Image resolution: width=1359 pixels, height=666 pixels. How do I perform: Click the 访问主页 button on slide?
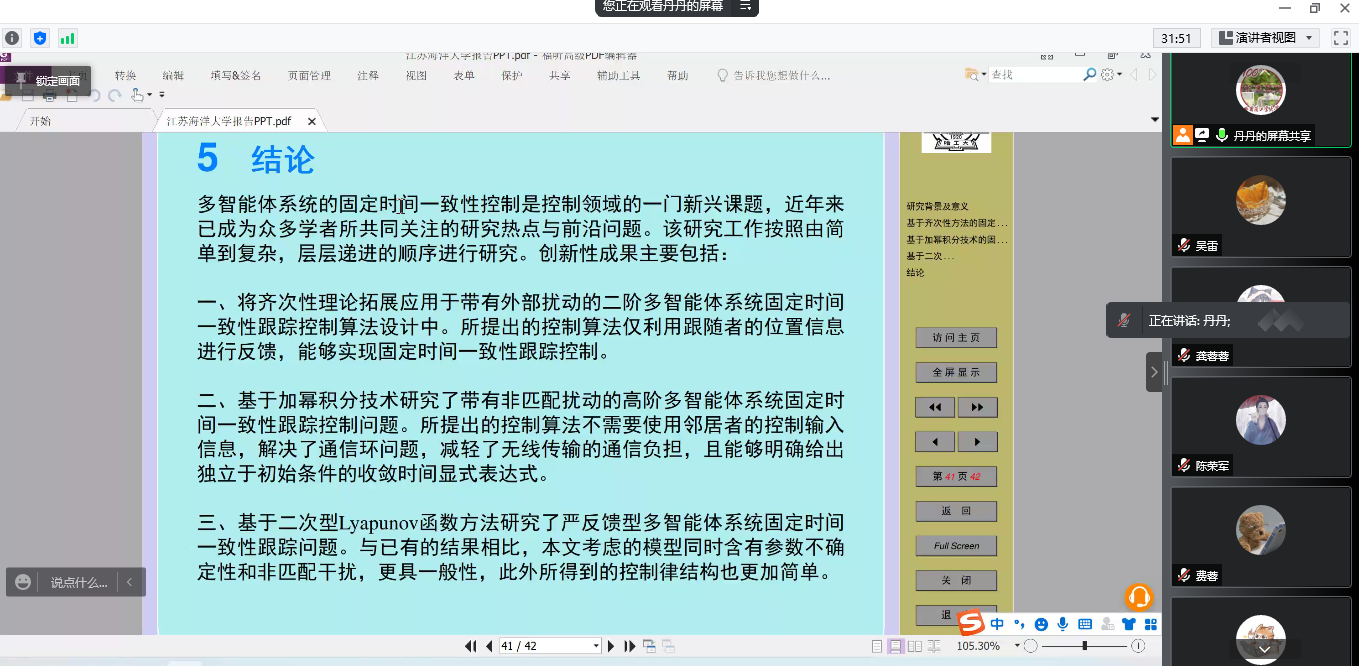click(x=956, y=338)
